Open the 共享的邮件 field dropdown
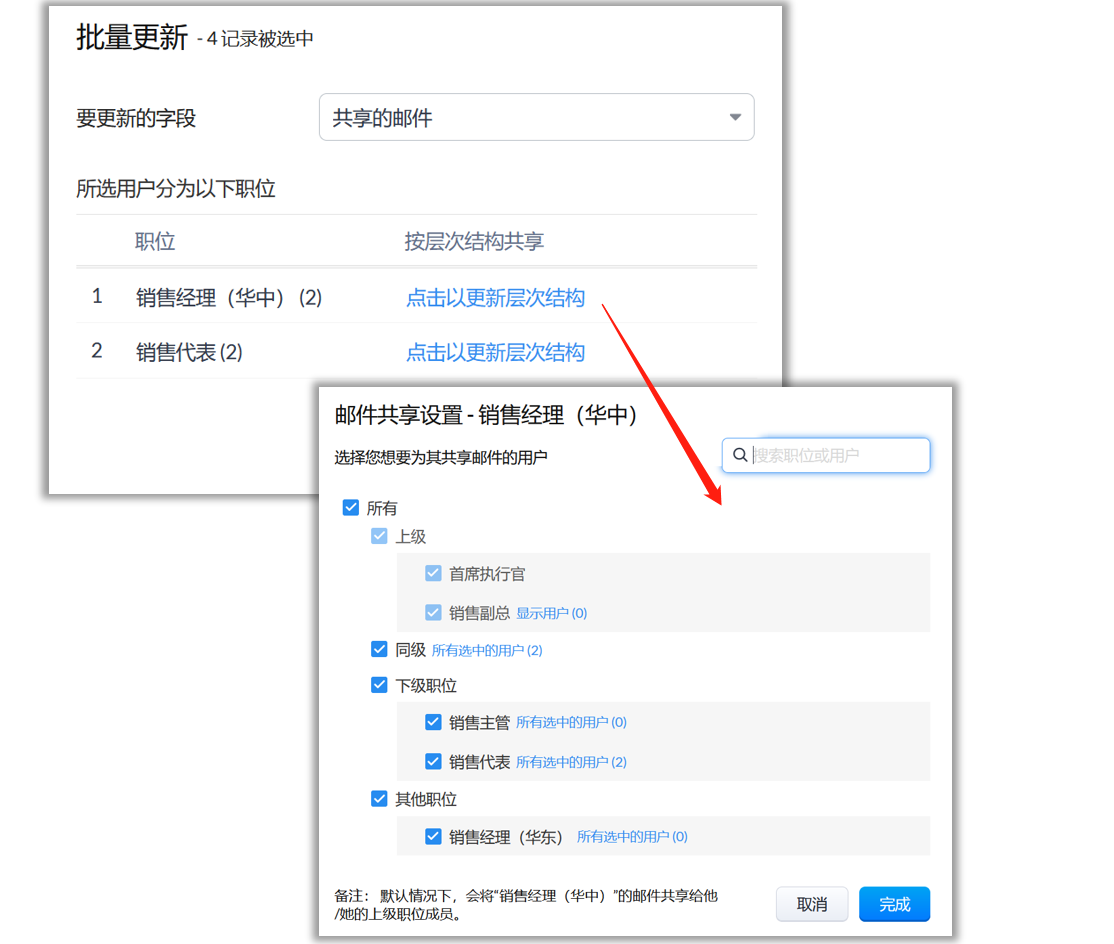 [536, 118]
